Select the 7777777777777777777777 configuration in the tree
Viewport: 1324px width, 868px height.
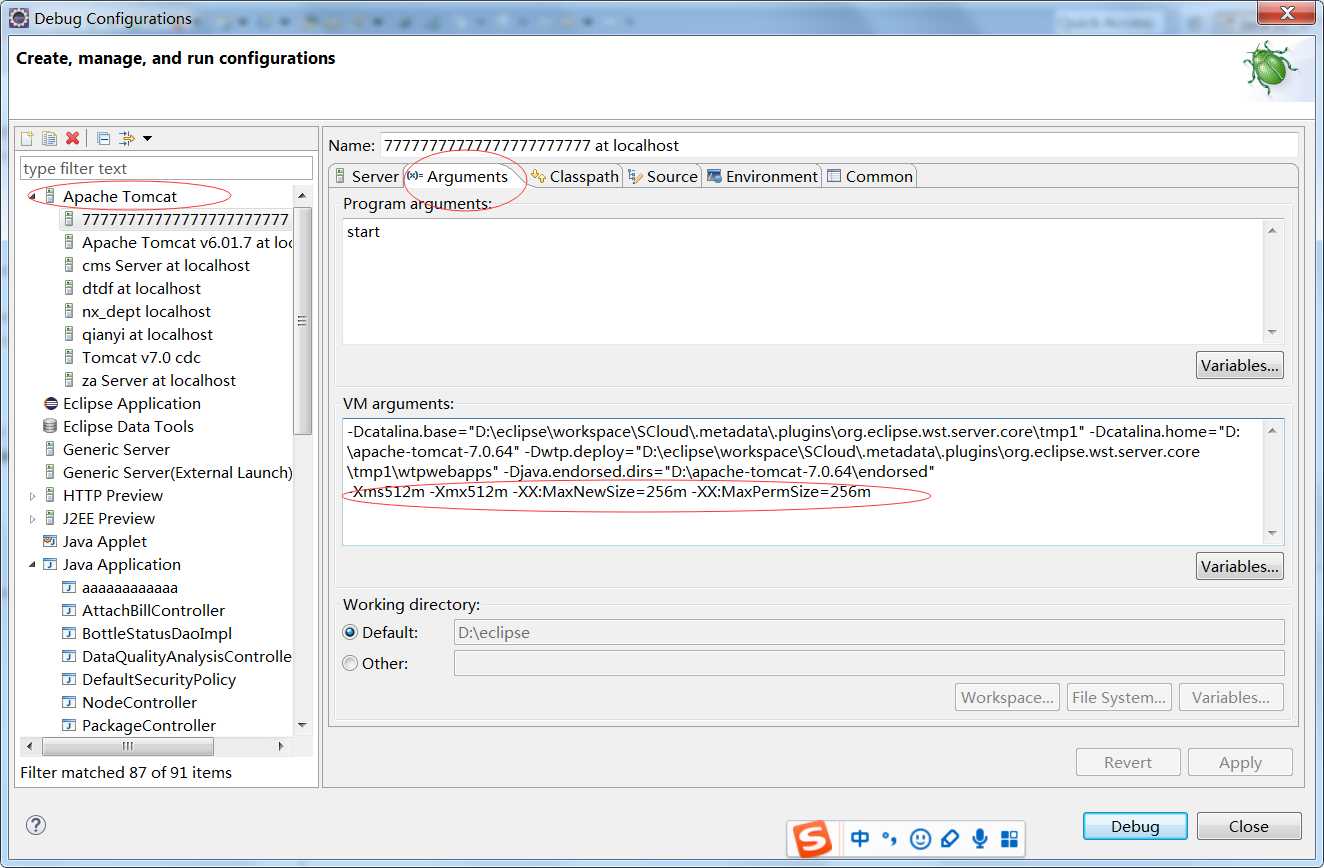[176, 219]
